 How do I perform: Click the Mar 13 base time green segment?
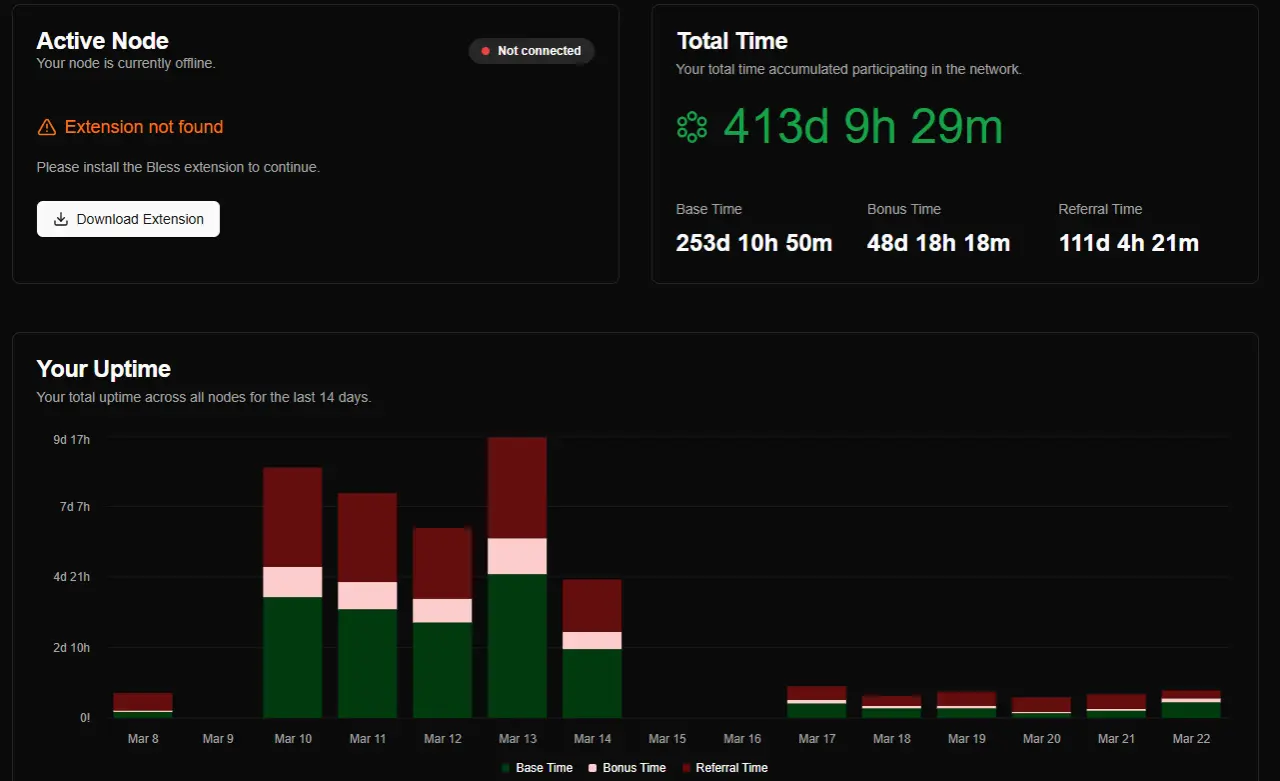[517, 646]
